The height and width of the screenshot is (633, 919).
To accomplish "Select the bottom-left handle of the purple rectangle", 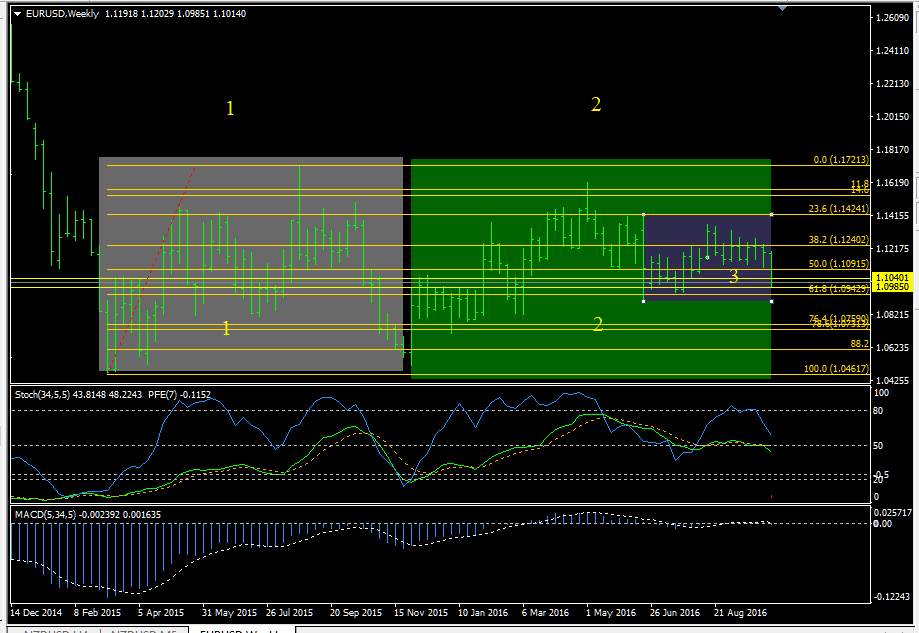I will click(644, 301).
